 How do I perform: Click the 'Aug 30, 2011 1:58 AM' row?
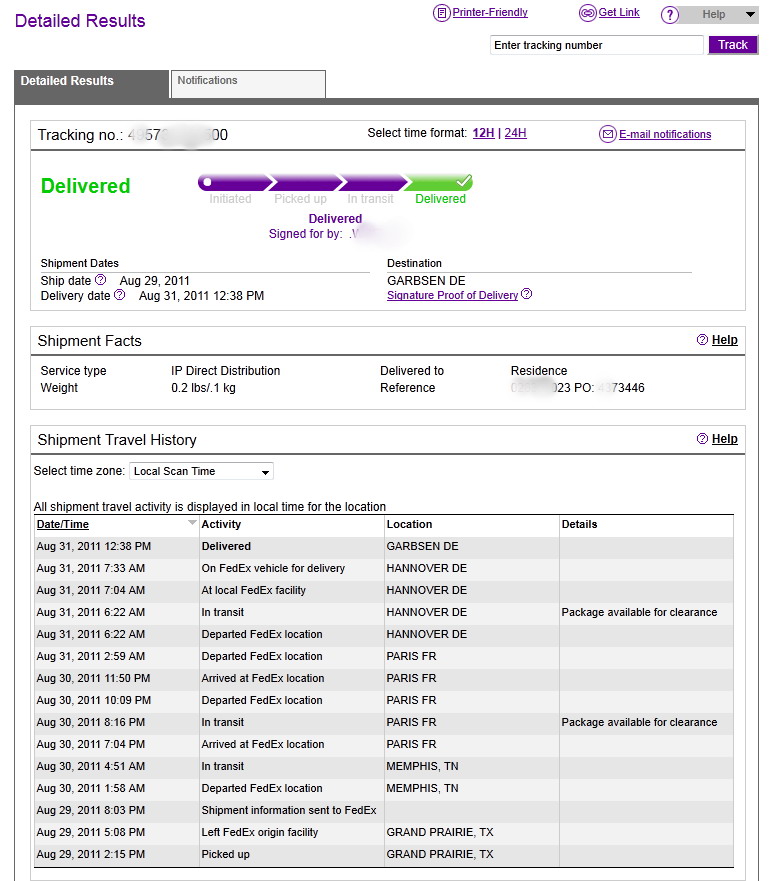coord(384,788)
